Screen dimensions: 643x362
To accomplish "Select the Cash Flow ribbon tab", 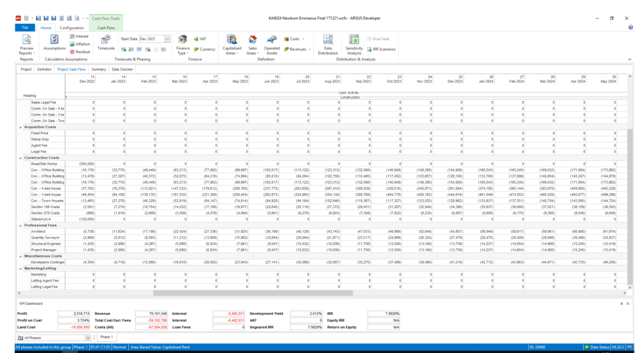I will 106,27.
